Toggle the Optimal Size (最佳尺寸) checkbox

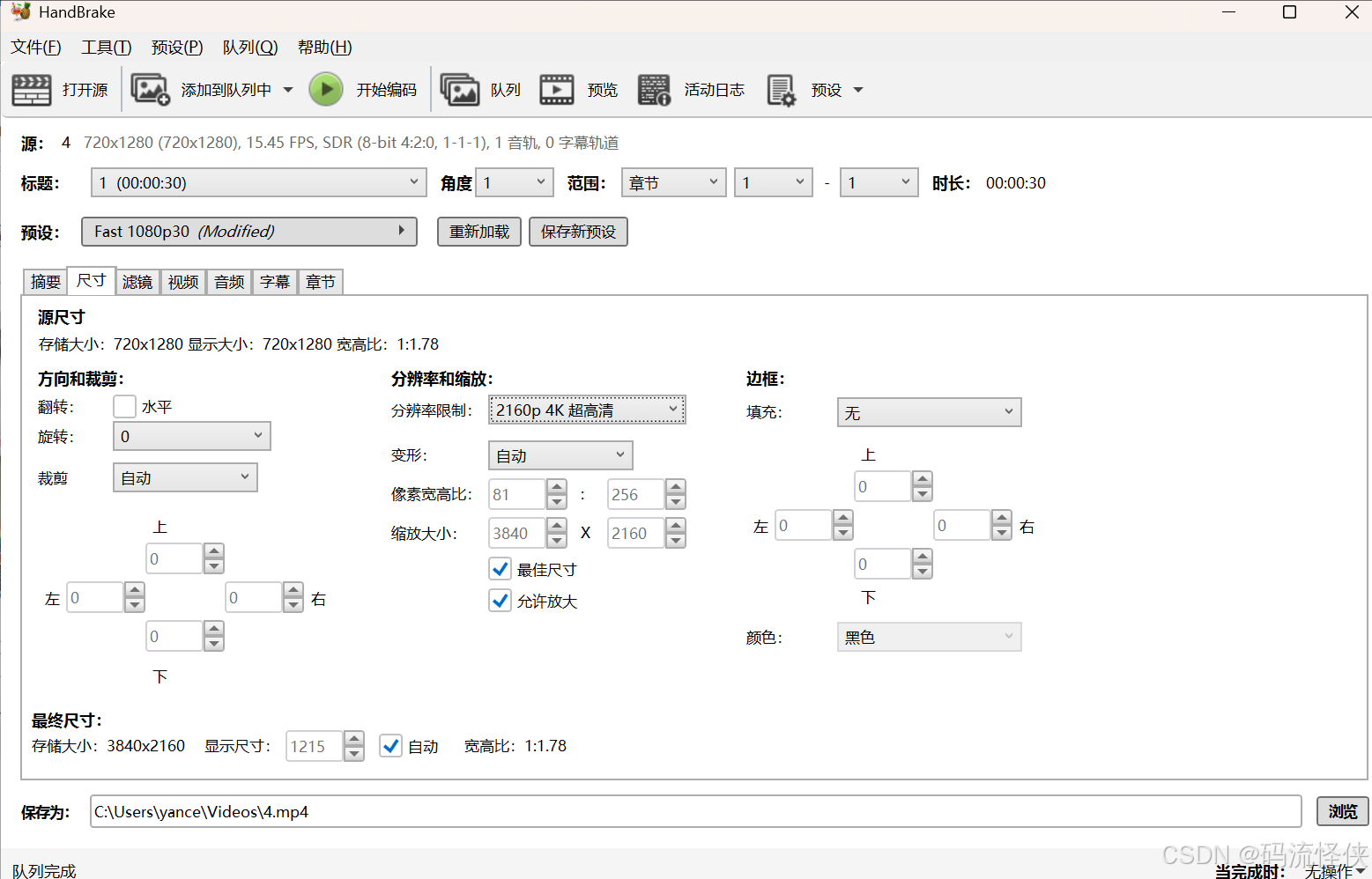click(x=501, y=569)
